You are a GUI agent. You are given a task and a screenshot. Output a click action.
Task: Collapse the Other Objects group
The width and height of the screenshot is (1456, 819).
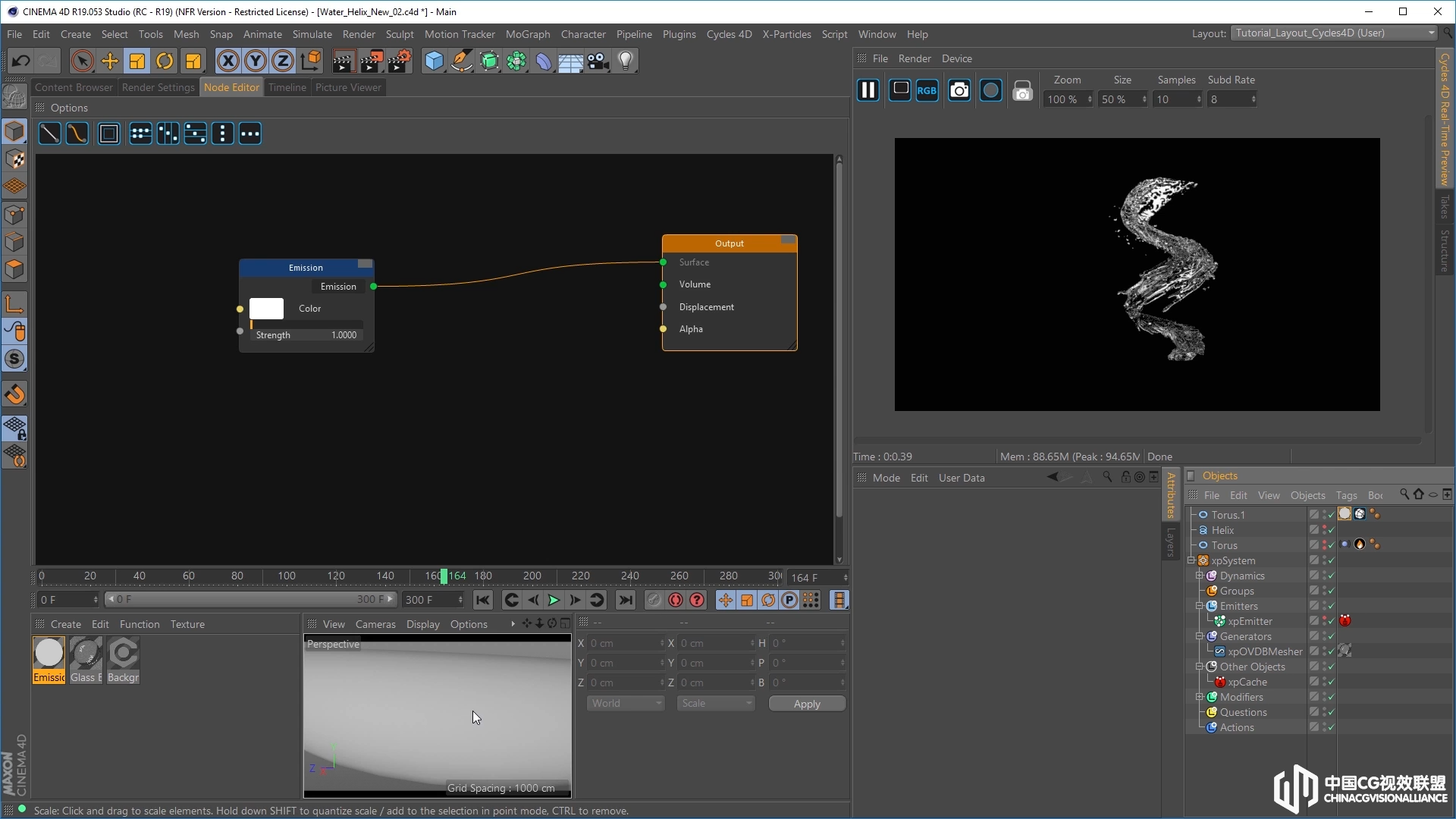click(x=1200, y=667)
